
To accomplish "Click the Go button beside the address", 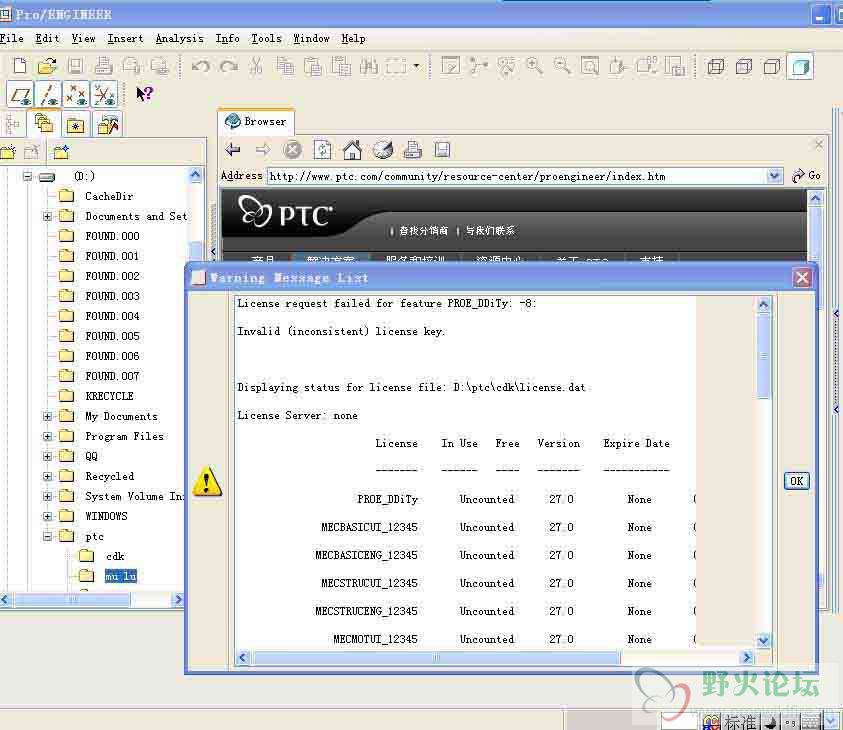I will 806,175.
